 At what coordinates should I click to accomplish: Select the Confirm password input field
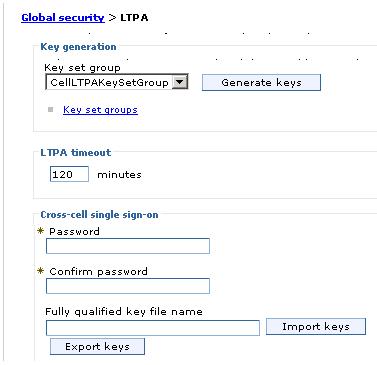[128, 286]
